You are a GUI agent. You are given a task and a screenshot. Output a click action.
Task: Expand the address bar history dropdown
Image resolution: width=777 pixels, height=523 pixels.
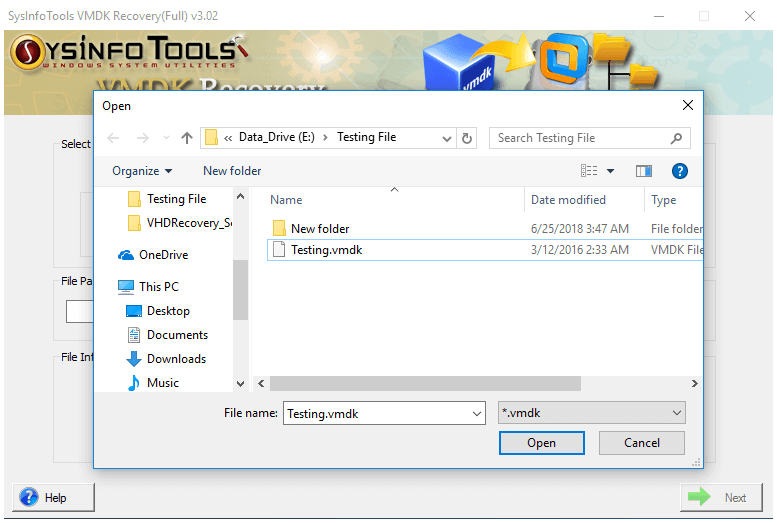click(444, 138)
